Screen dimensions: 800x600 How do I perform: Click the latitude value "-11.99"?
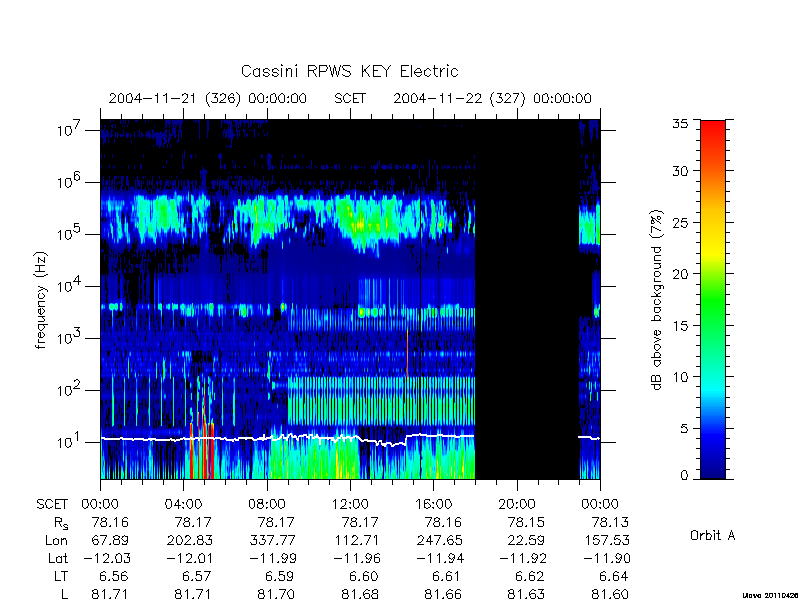coord(273,558)
